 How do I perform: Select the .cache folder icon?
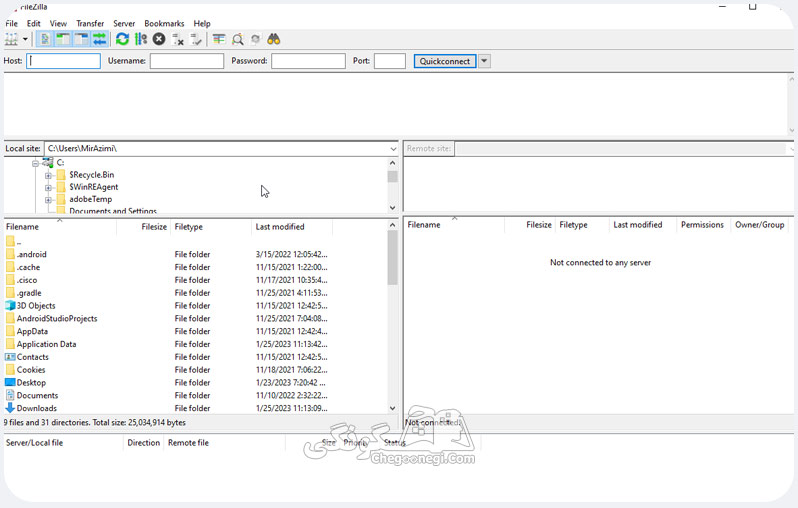[x=10, y=267]
